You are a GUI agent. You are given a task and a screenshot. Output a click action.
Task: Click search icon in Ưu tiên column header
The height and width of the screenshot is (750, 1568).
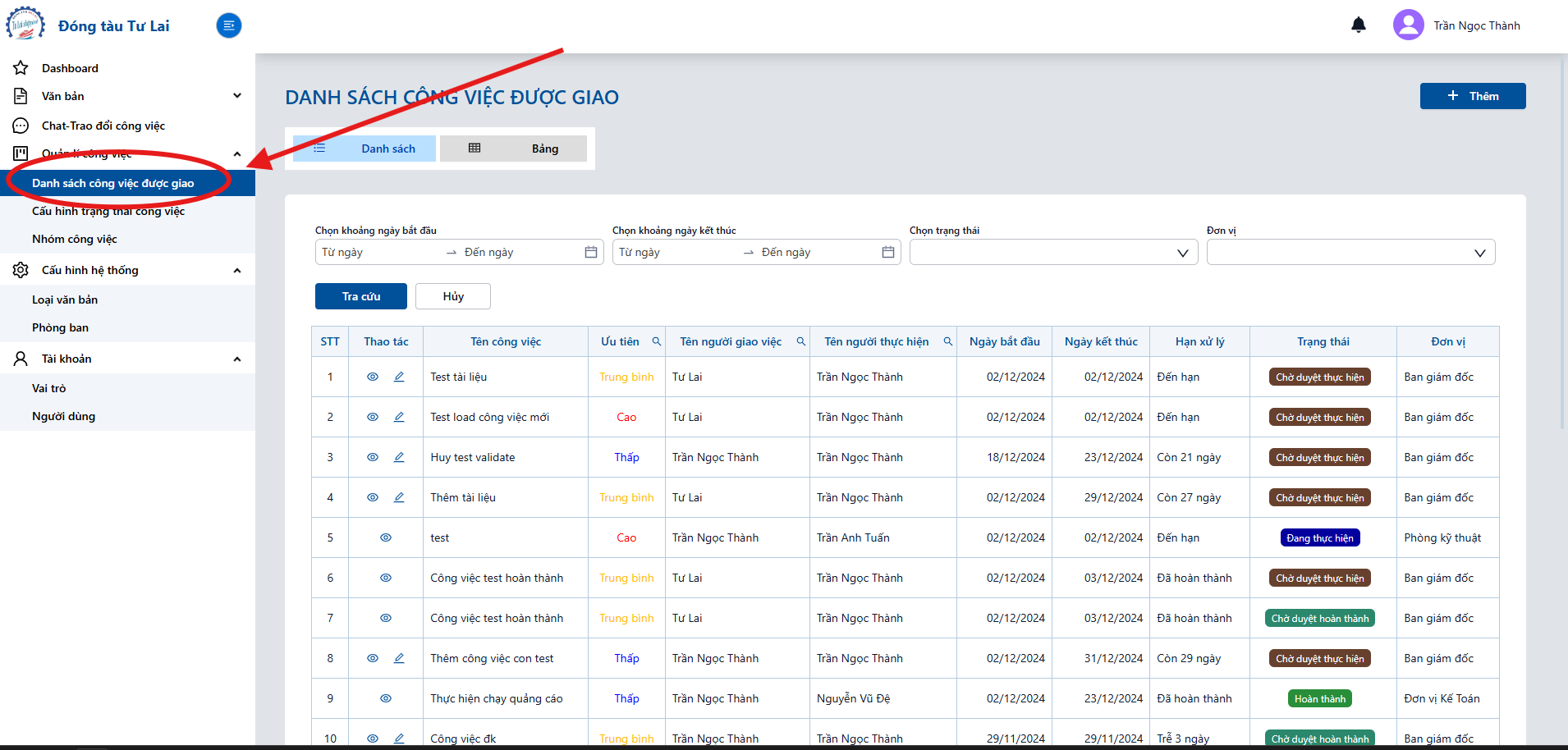[x=657, y=341]
